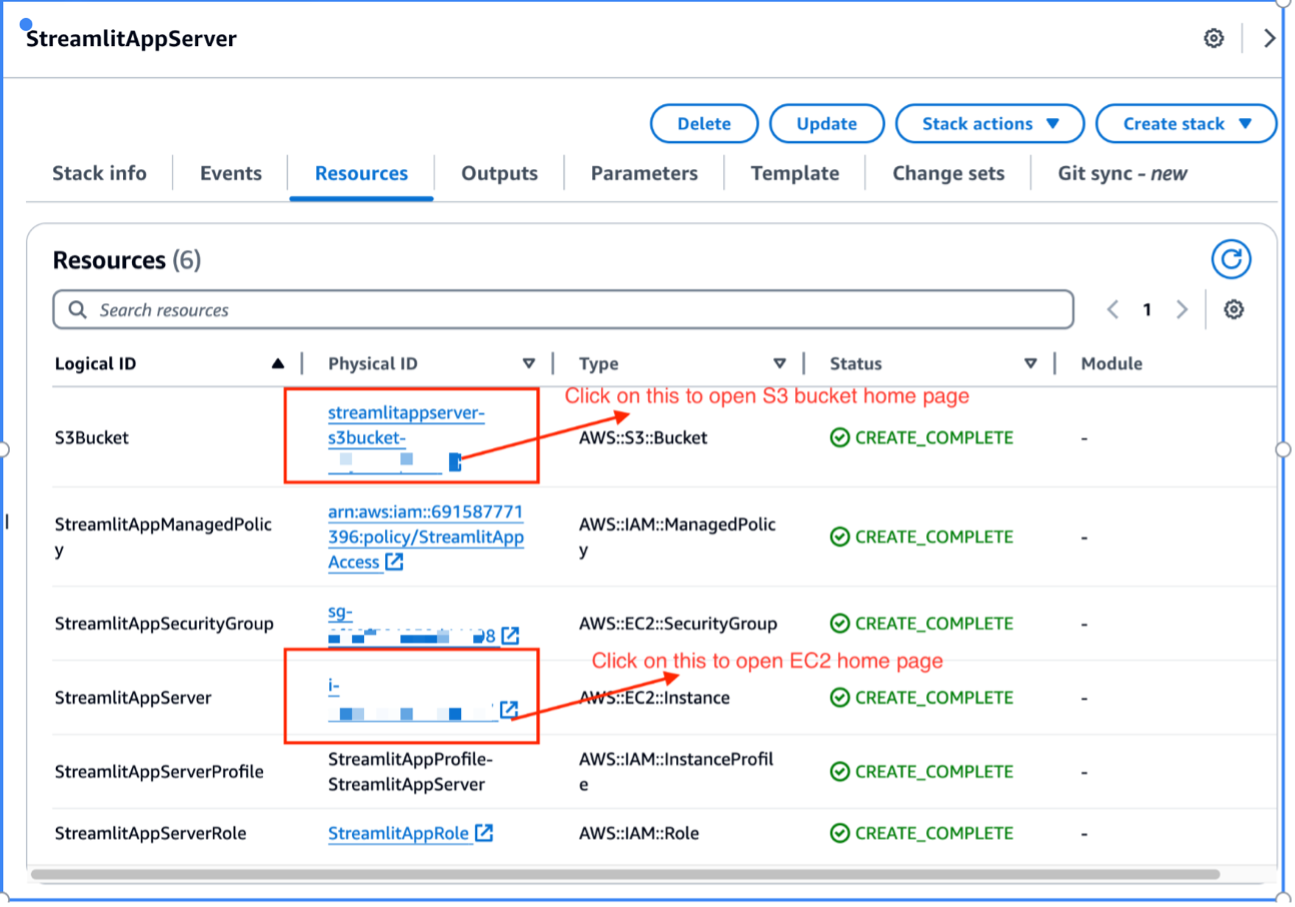Click external link icon in StreamlitAppSecurityGroup row
This screenshot has width=1295, height=907.
510,636
